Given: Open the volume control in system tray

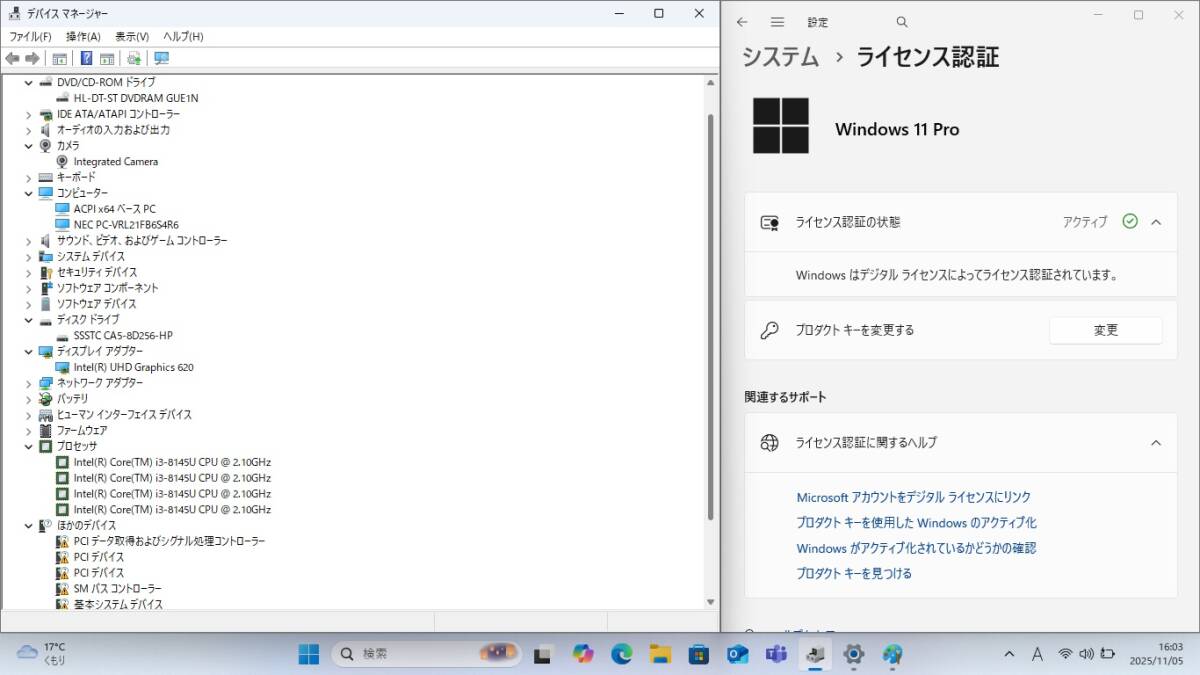Looking at the screenshot, I should click(x=1086, y=654).
